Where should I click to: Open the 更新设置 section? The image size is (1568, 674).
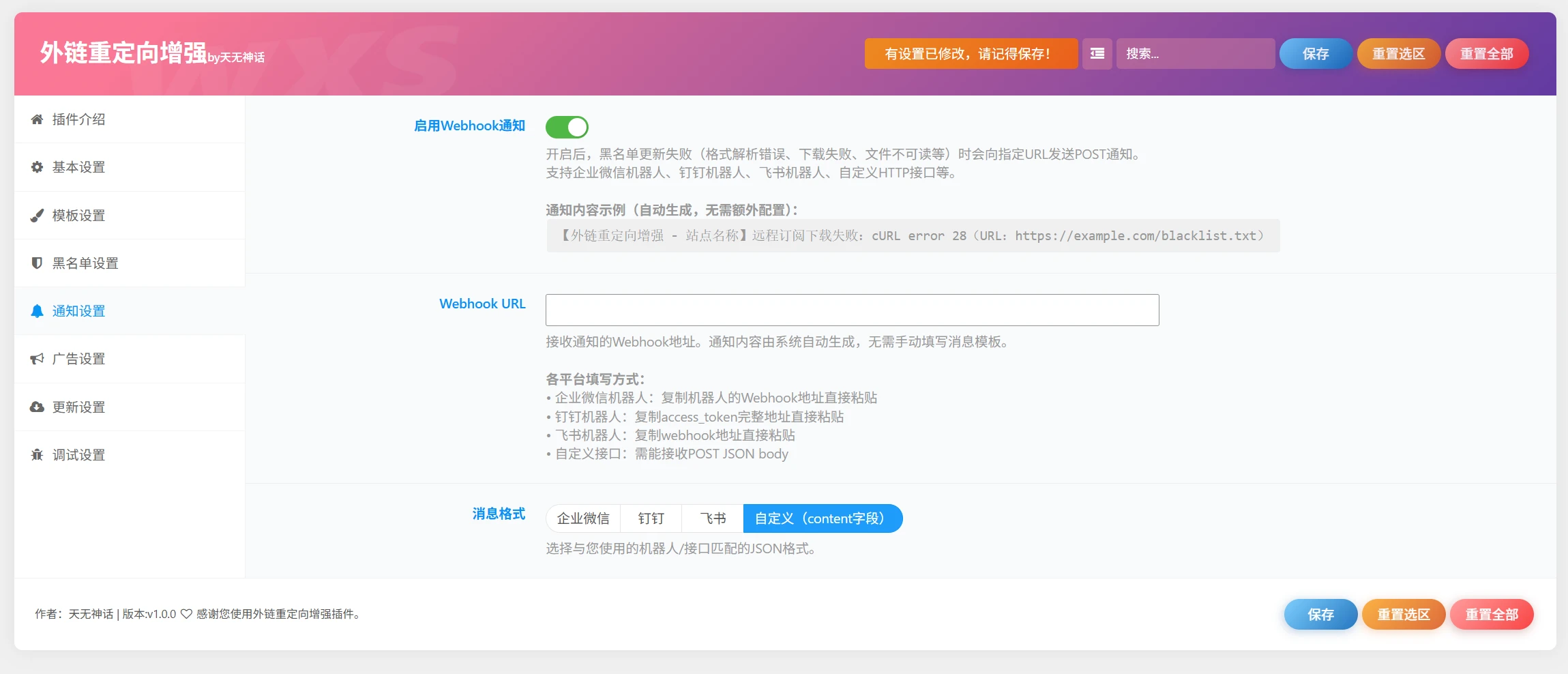pyautogui.click(x=130, y=407)
